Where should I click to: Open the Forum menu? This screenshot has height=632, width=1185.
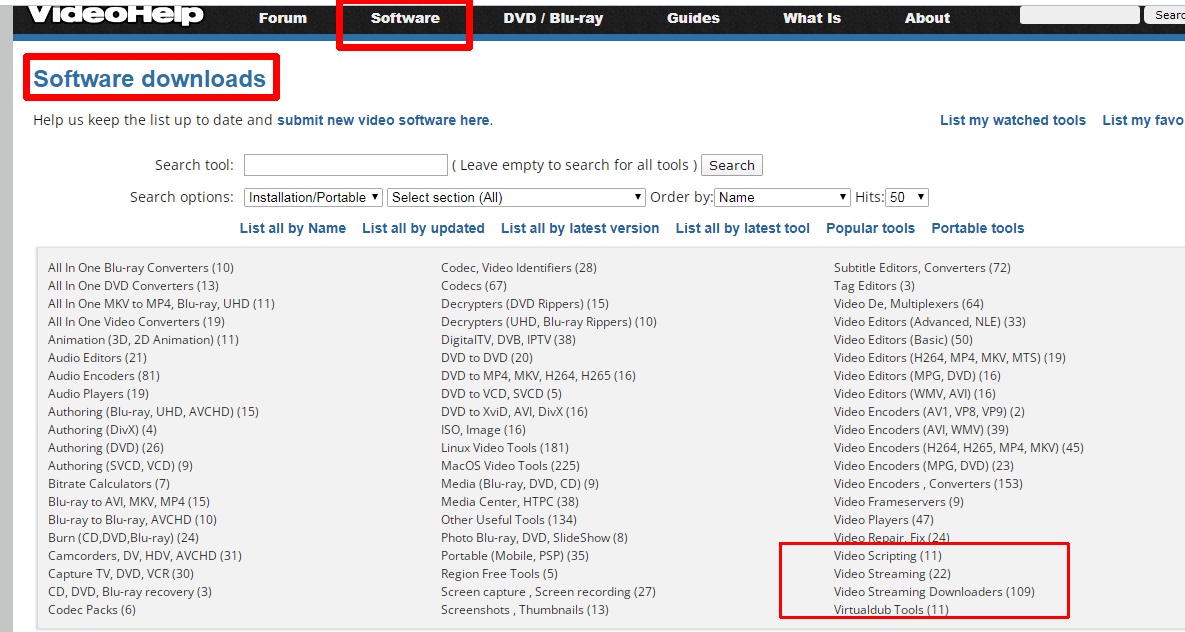click(x=283, y=18)
